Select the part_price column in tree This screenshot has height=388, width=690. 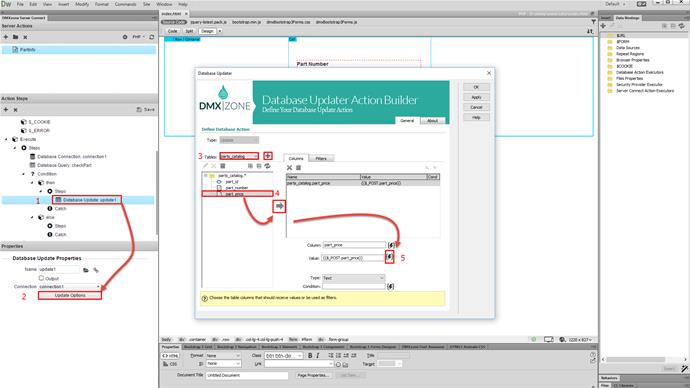click(x=237, y=194)
